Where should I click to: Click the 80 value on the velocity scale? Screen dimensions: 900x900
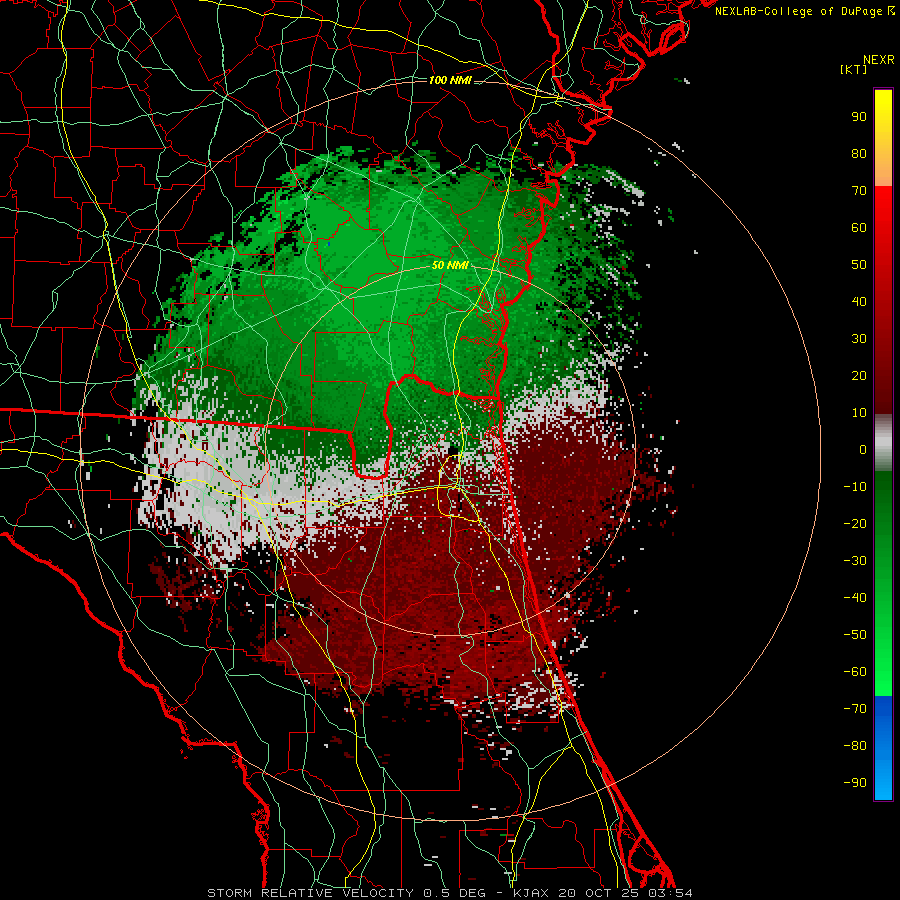click(x=859, y=154)
